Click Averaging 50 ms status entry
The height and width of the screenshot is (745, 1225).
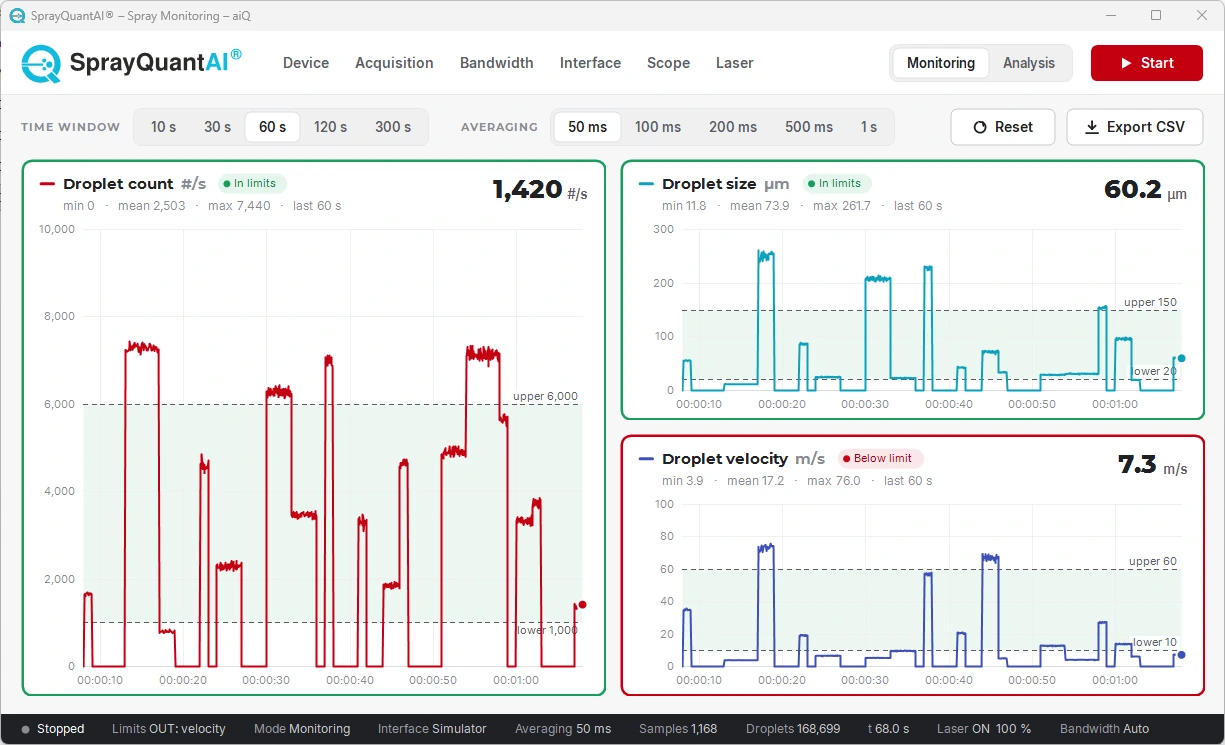(x=563, y=729)
